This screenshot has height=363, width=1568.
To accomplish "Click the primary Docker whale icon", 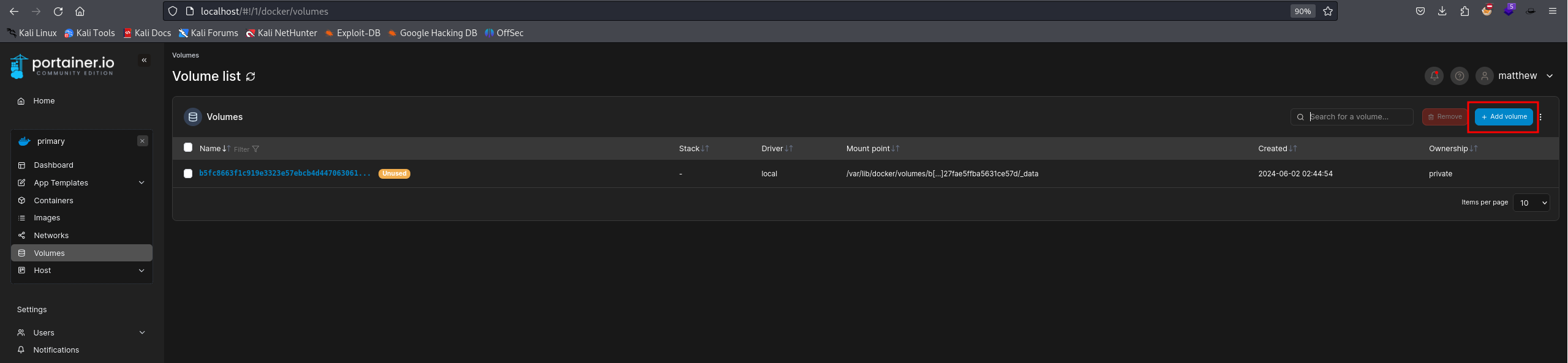I will pos(24,141).
